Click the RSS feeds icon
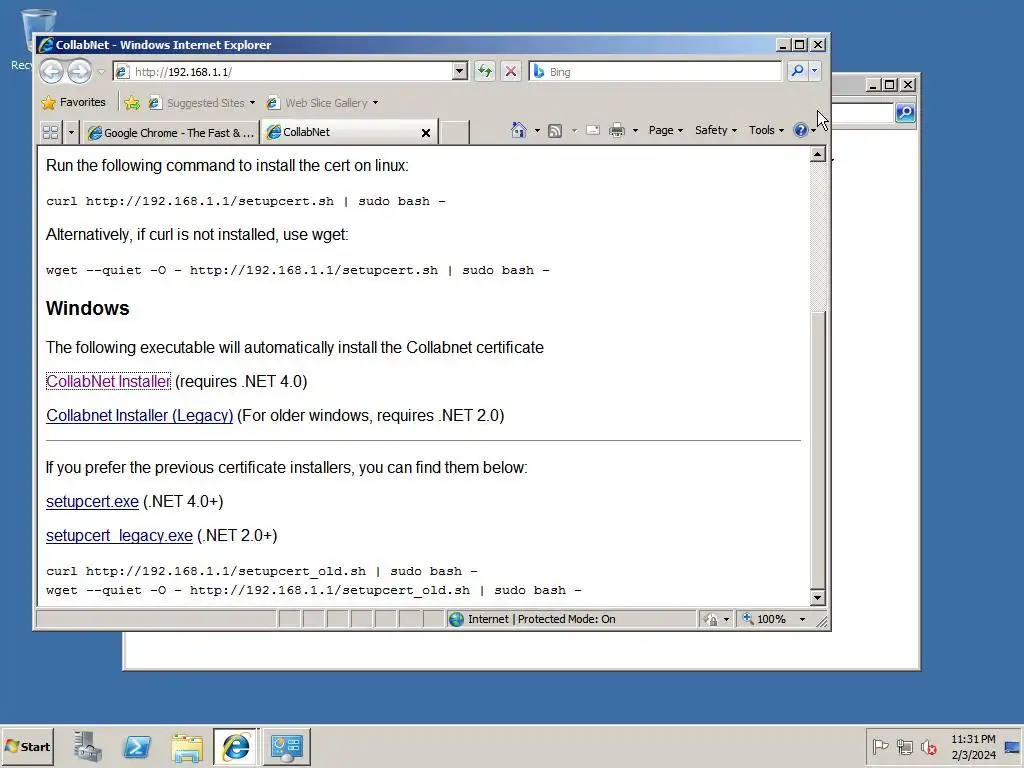This screenshot has width=1024, height=768. coord(554,131)
